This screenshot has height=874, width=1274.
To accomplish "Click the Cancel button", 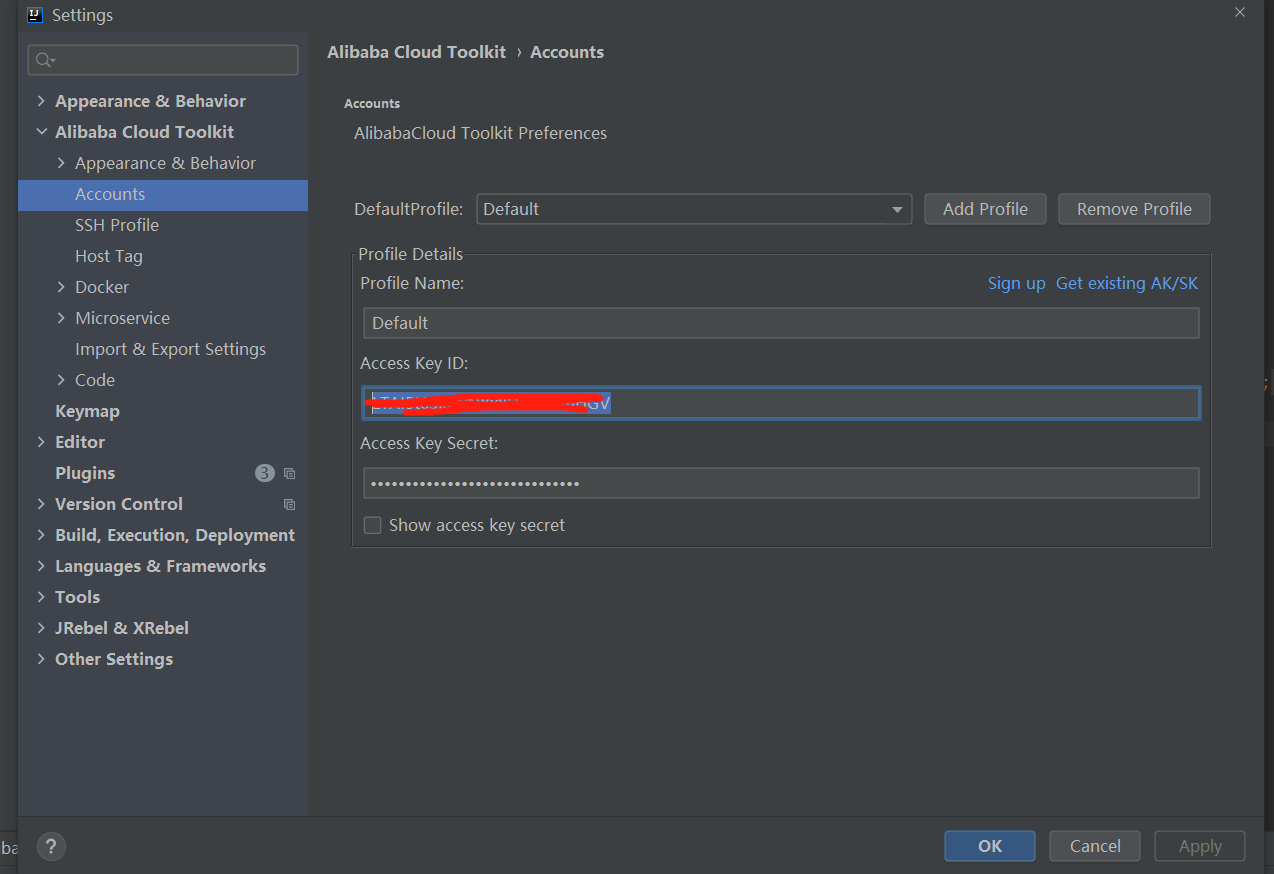I will 1095,846.
